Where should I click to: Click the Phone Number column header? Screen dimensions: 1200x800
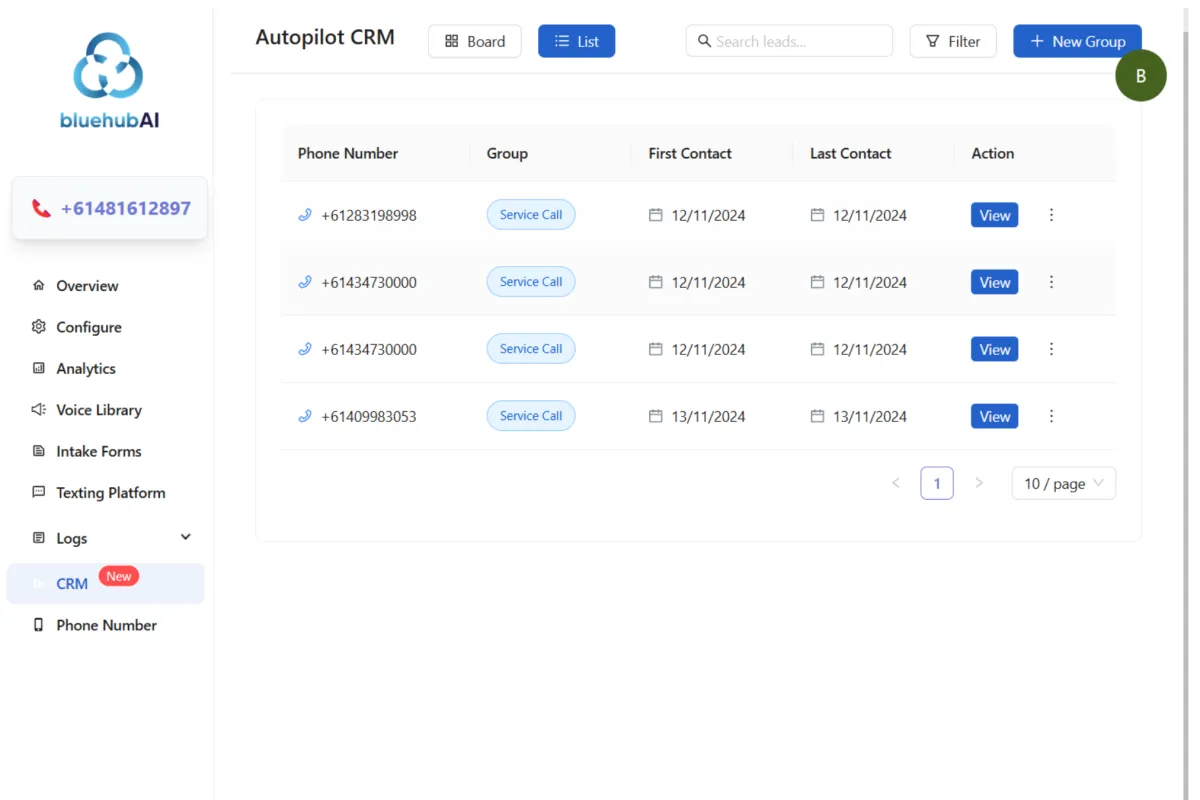(x=348, y=153)
